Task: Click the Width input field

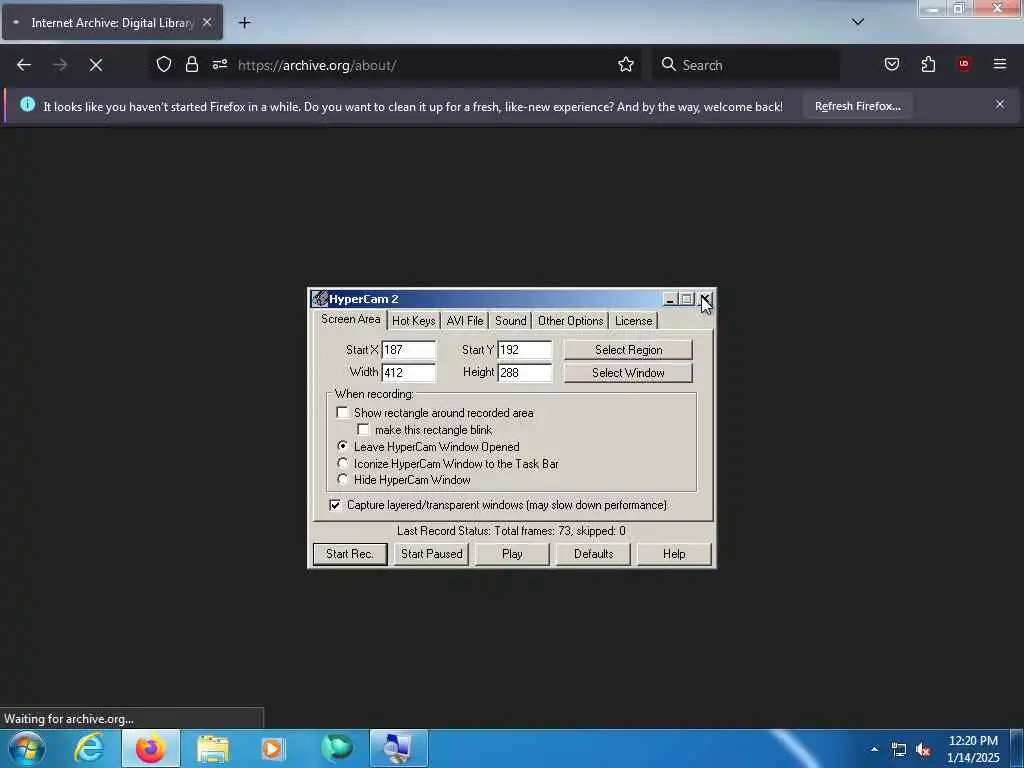Action: (x=409, y=373)
